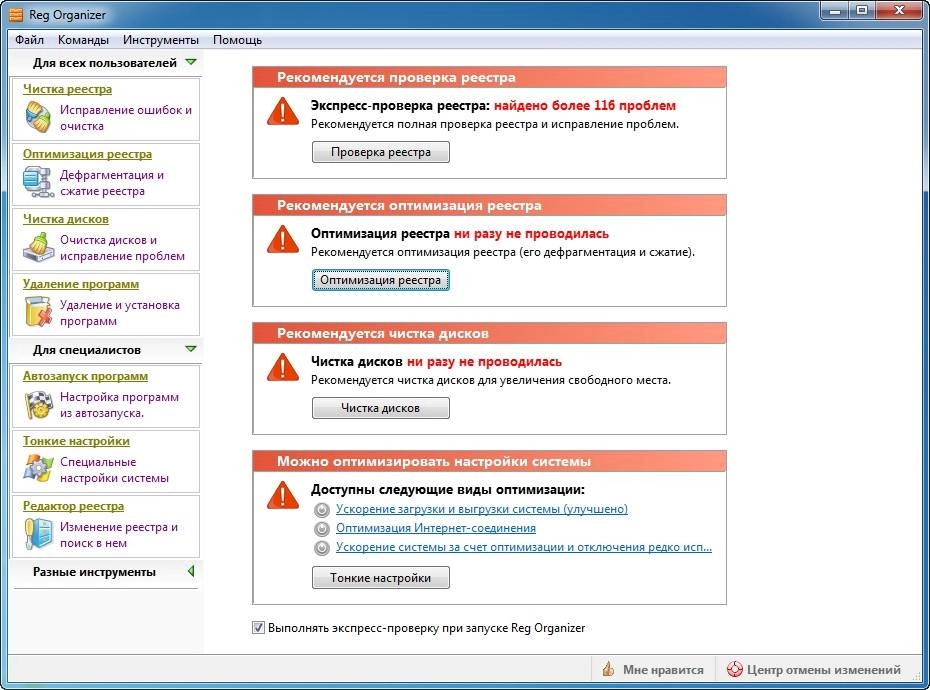Click the 'Рекомендуется чистка дисков' panel header
Image resolution: width=930 pixels, height=690 pixels.
(x=489, y=333)
